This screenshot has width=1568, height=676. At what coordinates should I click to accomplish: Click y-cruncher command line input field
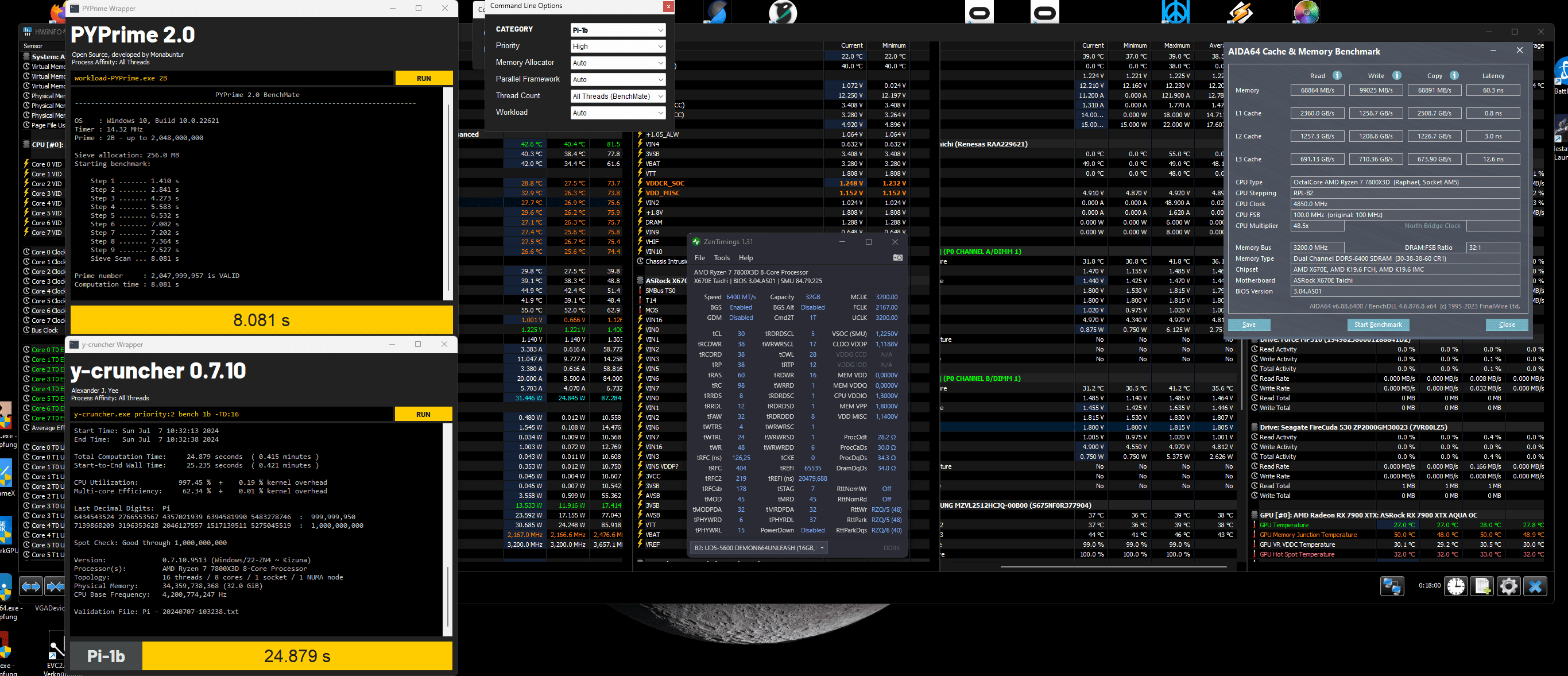pyautogui.click(x=231, y=414)
